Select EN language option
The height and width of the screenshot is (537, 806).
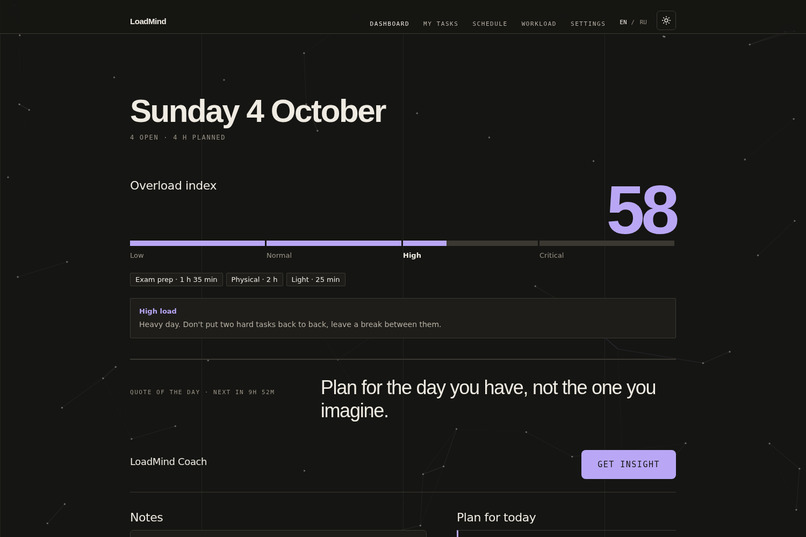[623, 22]
